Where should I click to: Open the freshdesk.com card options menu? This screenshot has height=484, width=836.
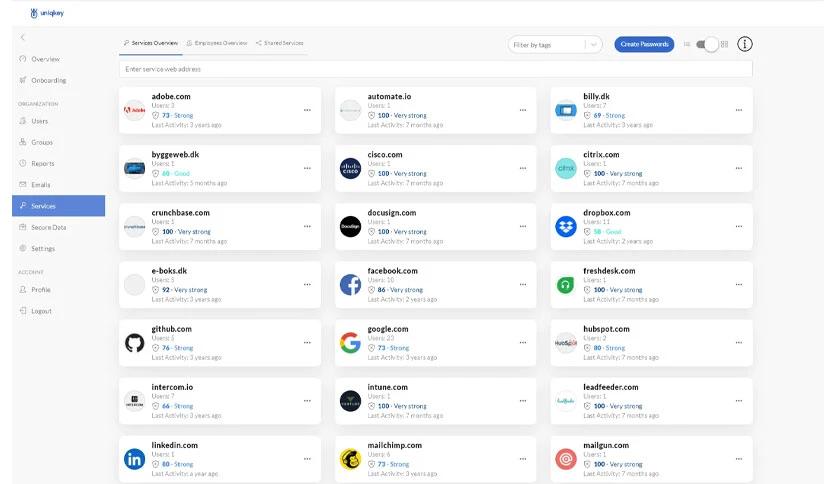[x=739, y=285]
